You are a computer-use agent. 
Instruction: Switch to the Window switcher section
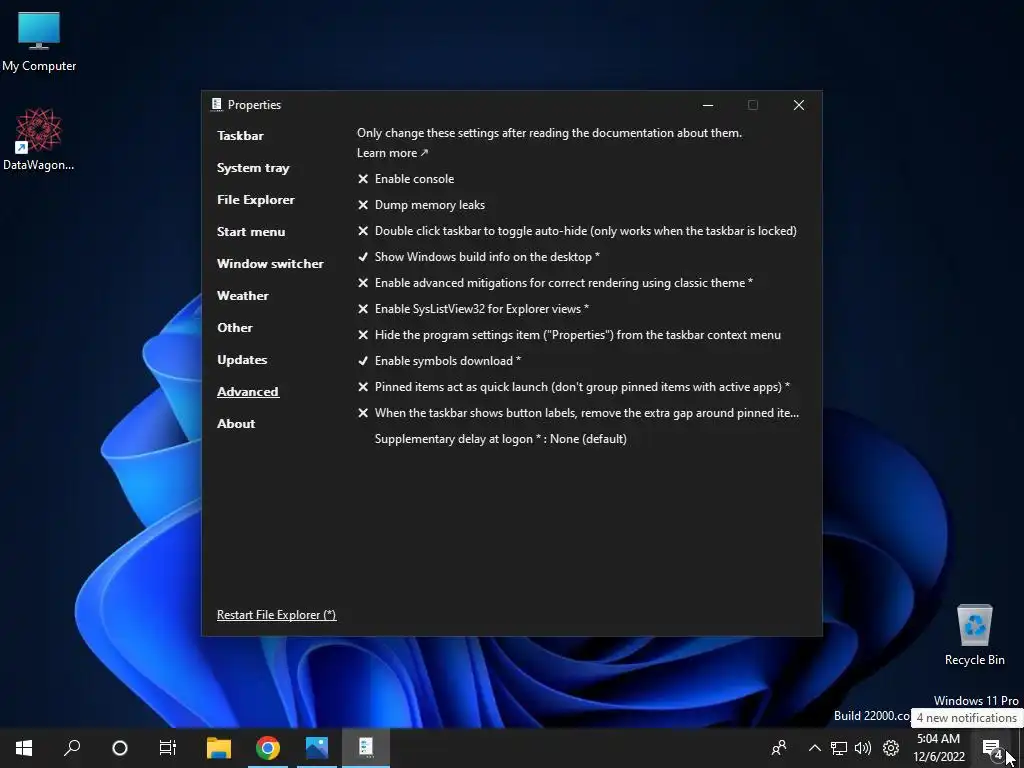(270, 264)
